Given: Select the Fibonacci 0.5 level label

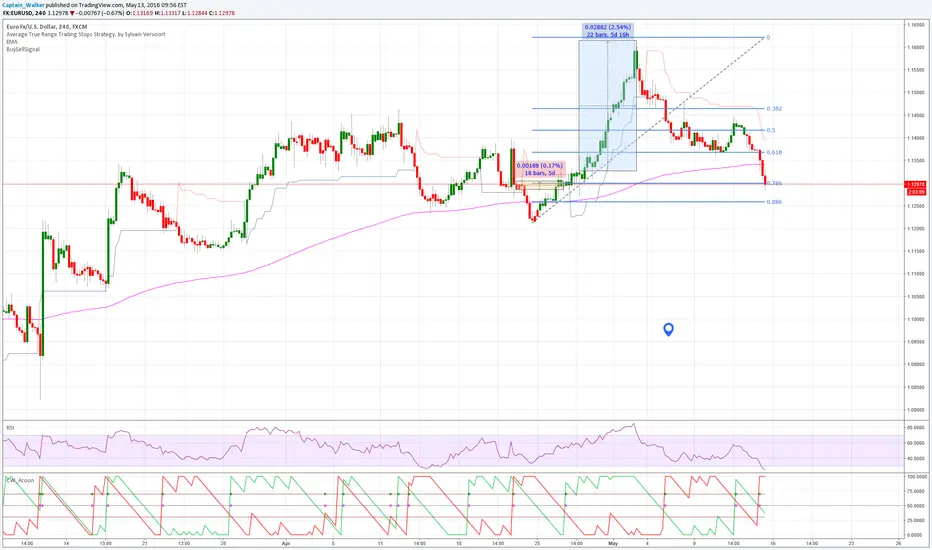Looking at the screenshot, I should (x=771, y=130).
